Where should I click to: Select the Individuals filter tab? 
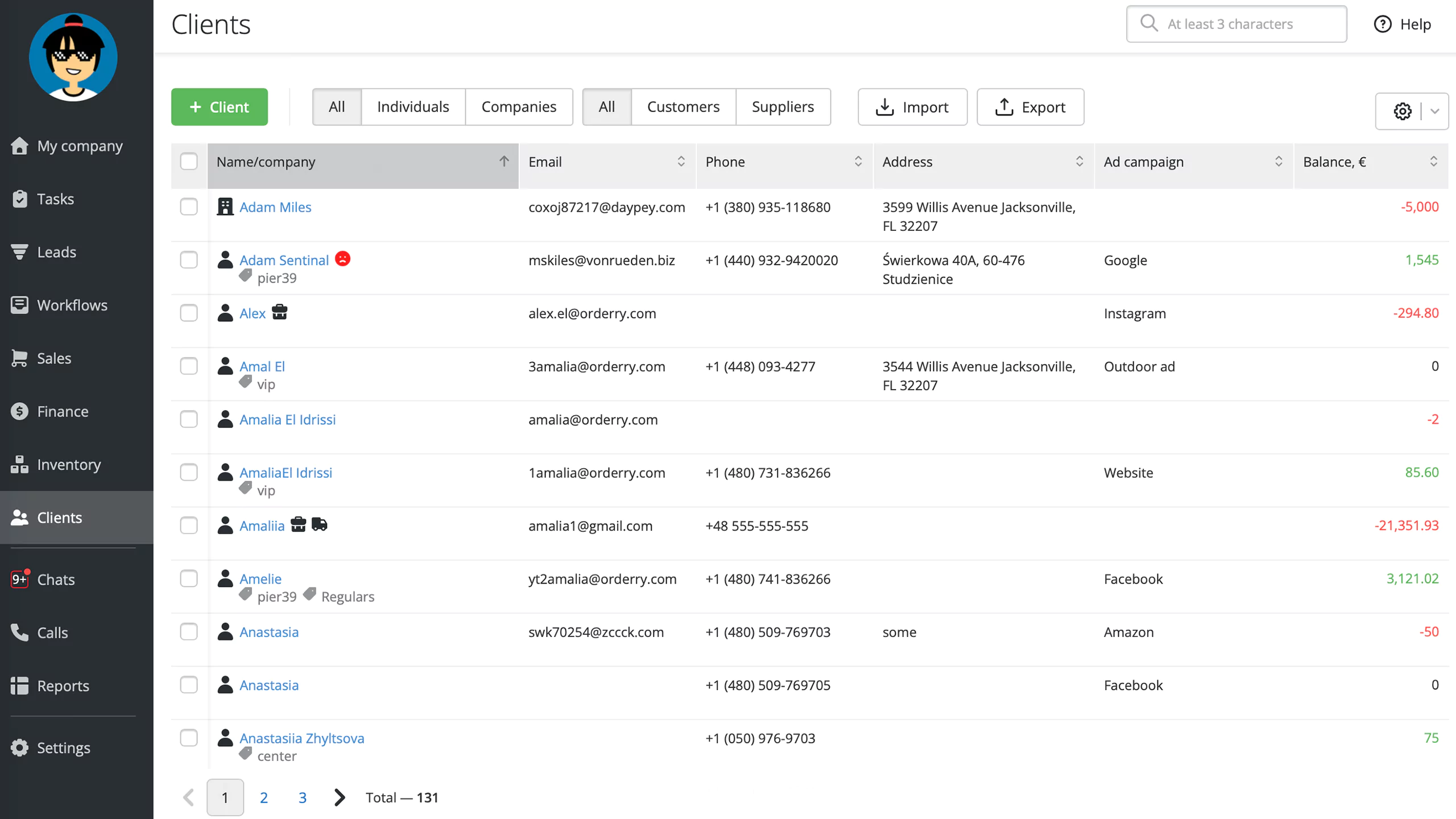pos(413,107)
